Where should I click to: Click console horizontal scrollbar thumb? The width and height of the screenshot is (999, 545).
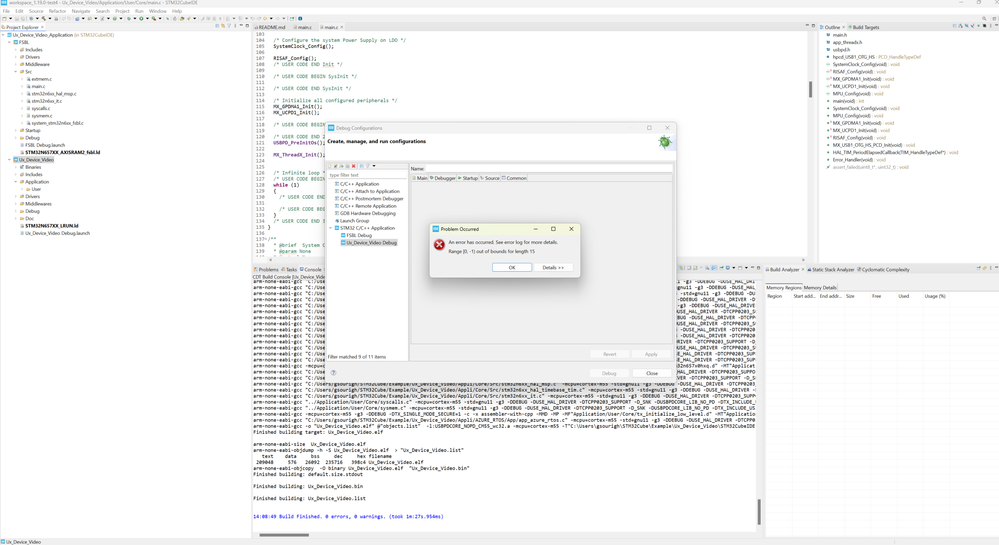tap(284, 535)
